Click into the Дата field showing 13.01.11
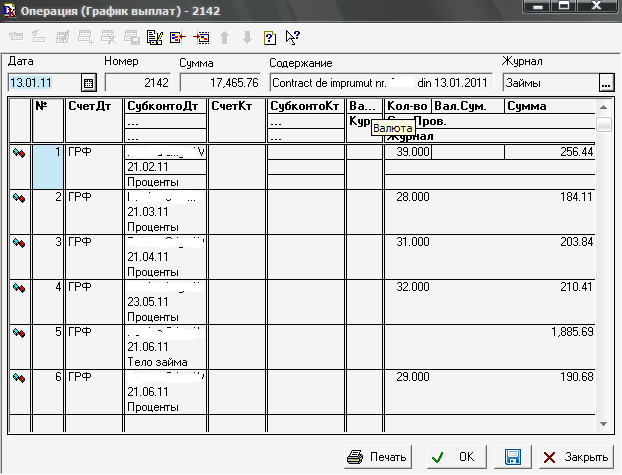Image resolution: width=622 pixels, height=475 pixels. [42, 83]
